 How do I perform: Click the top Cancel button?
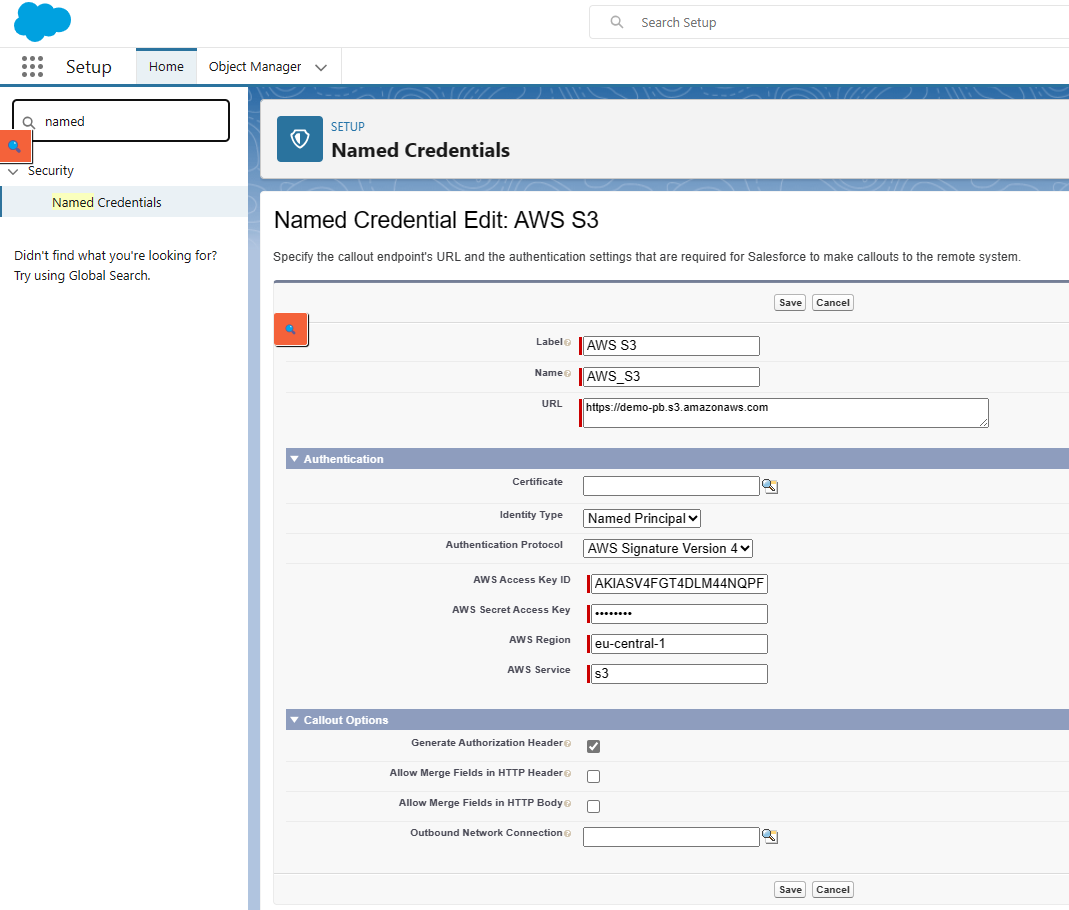832,303
